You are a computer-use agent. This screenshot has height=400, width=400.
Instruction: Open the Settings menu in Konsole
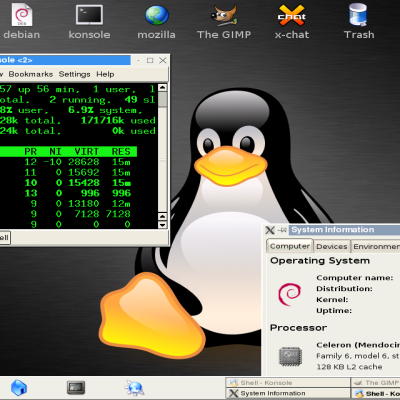coord(74,74)
